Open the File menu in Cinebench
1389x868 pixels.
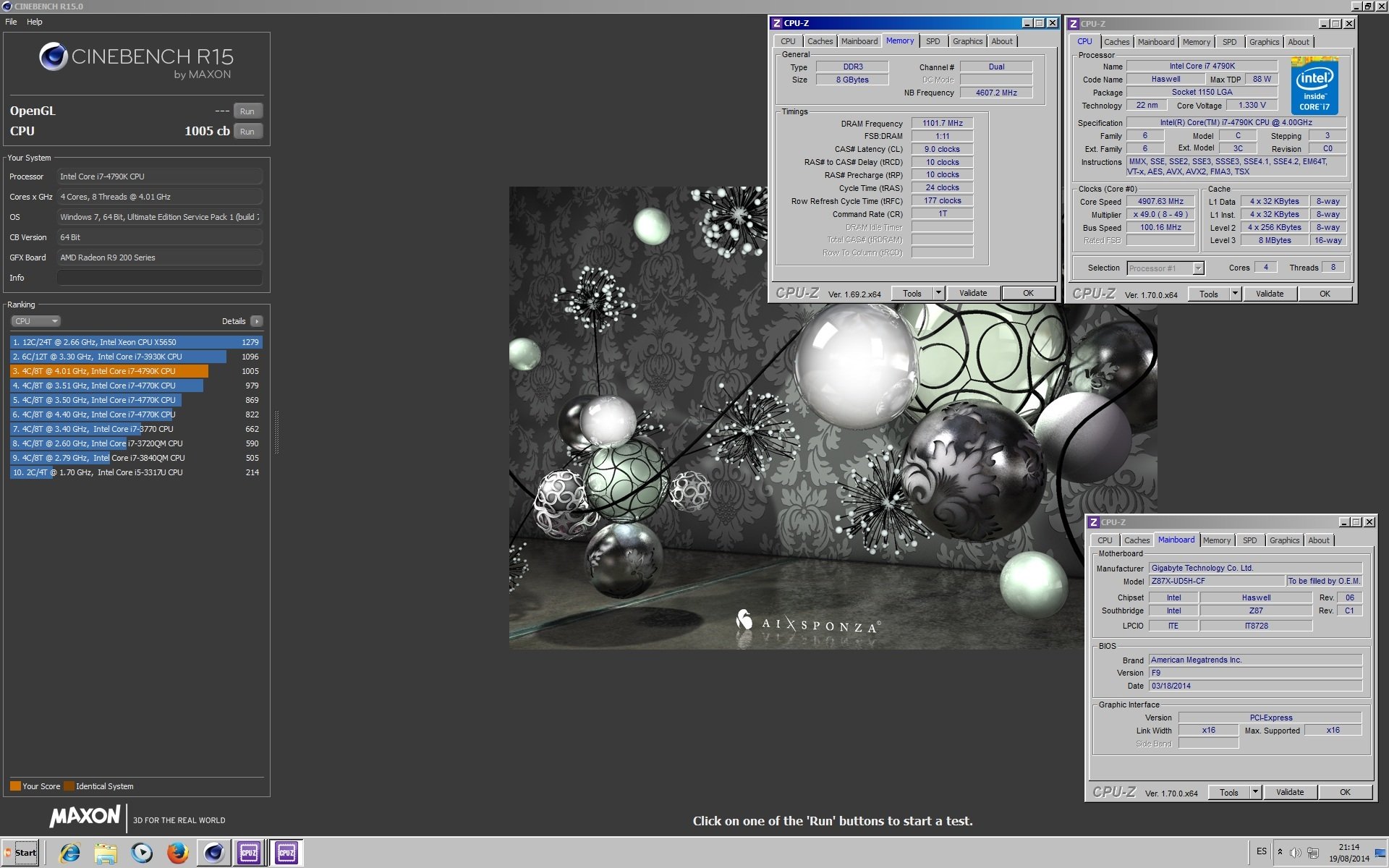click(11, 22)
